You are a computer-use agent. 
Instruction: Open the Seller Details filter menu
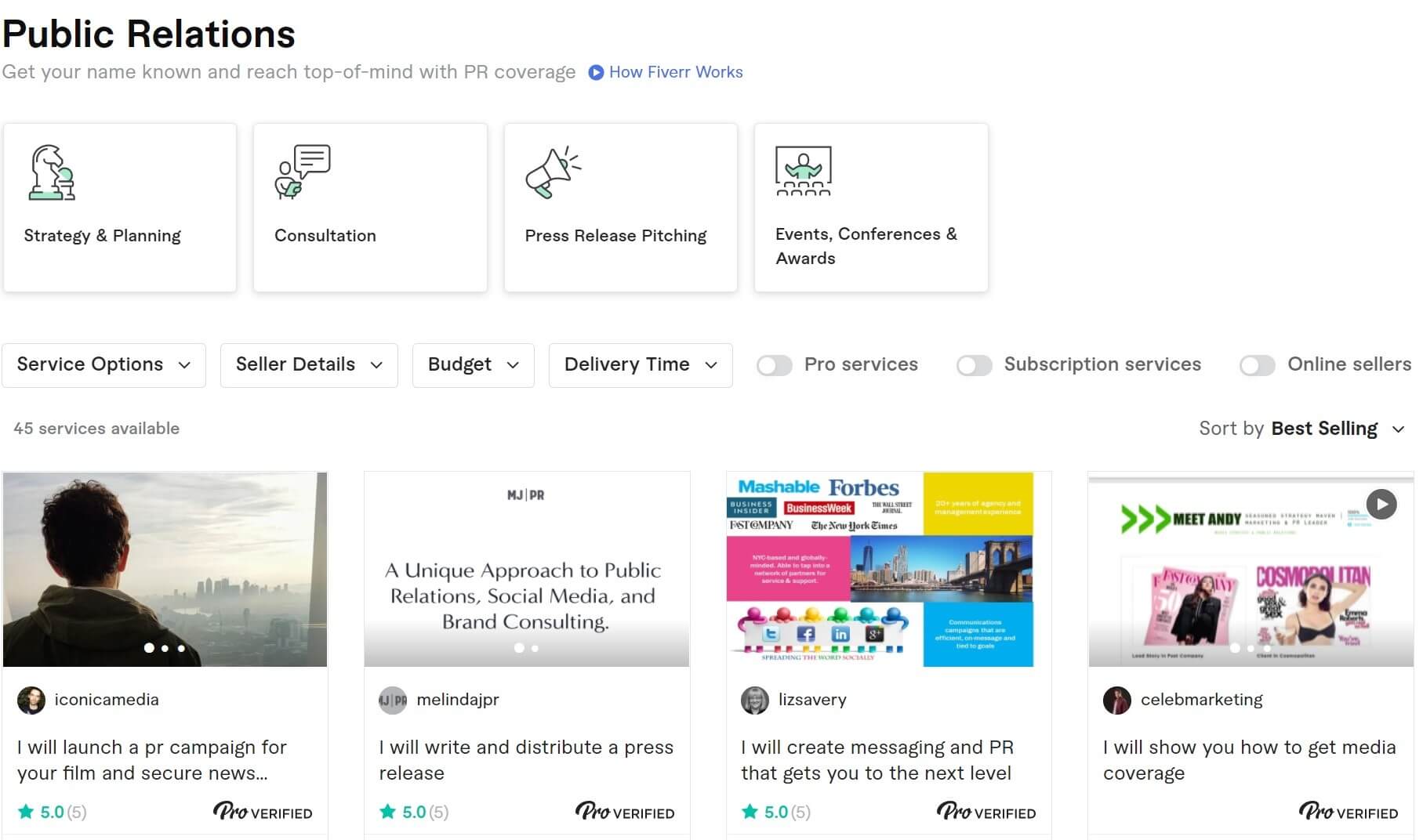coord(309,365)
